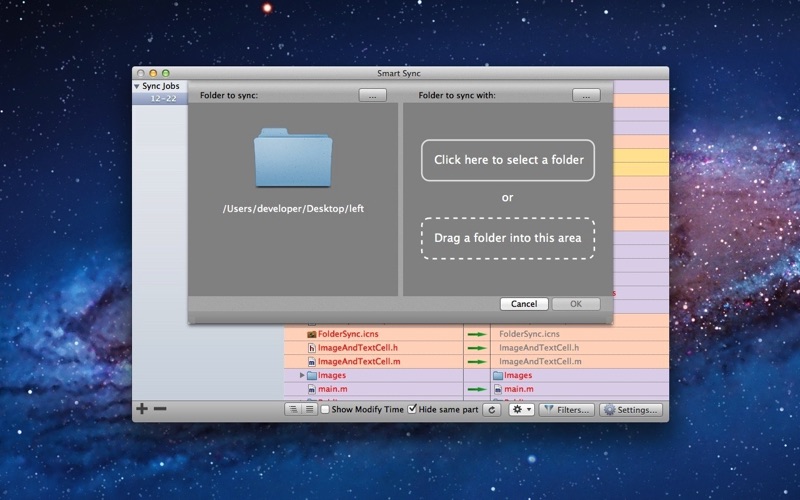Viewport: 800px width, 500px height.
Task: Switch to the flat list view mode icon
Action: (x=309, y=409)
